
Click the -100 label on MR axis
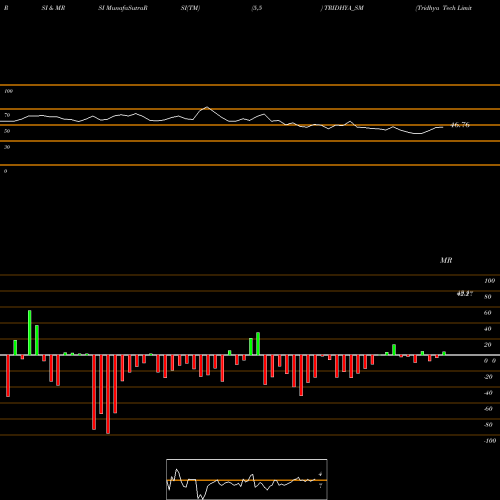tap(490, 441)
